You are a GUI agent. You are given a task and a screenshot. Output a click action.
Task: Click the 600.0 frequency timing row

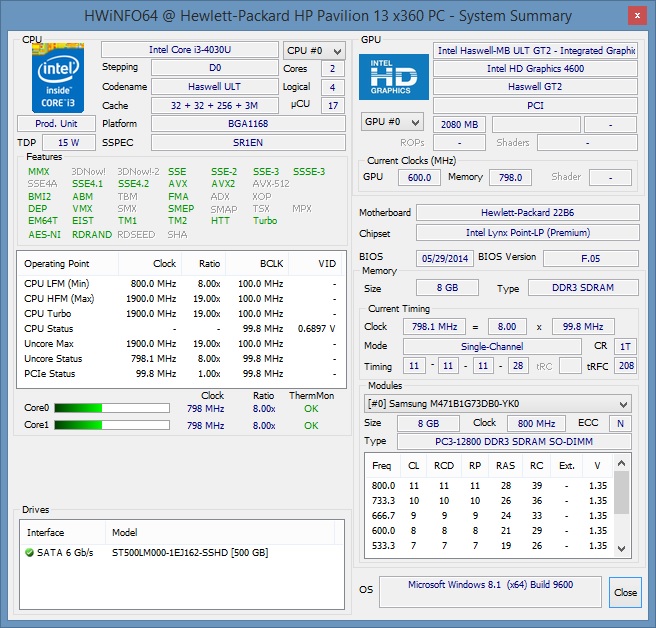click(x=489, y=531)
